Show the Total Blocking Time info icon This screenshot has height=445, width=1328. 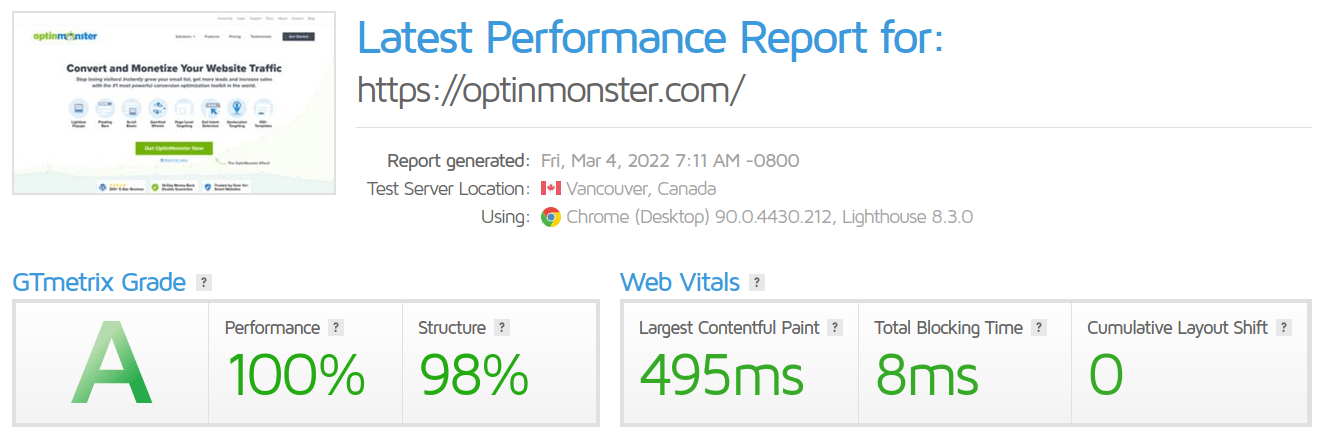pyautogui.click(x=1039, y=327)
